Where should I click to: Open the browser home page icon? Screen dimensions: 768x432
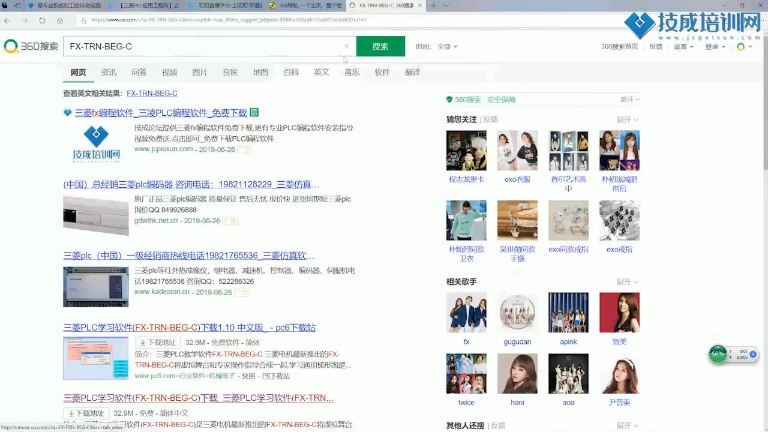pos(60,21)
